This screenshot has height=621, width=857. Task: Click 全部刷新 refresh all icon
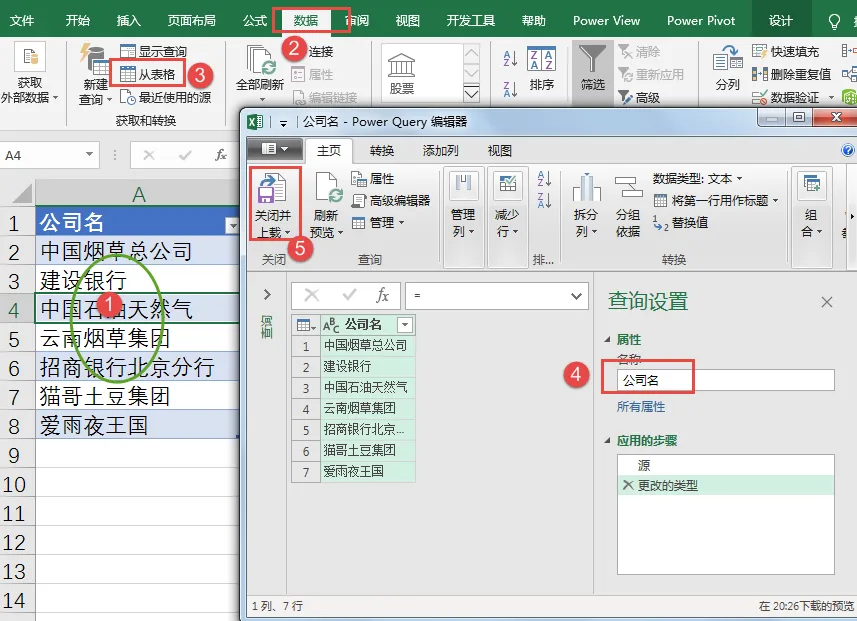pyautogui.click(x=260, y=61)
